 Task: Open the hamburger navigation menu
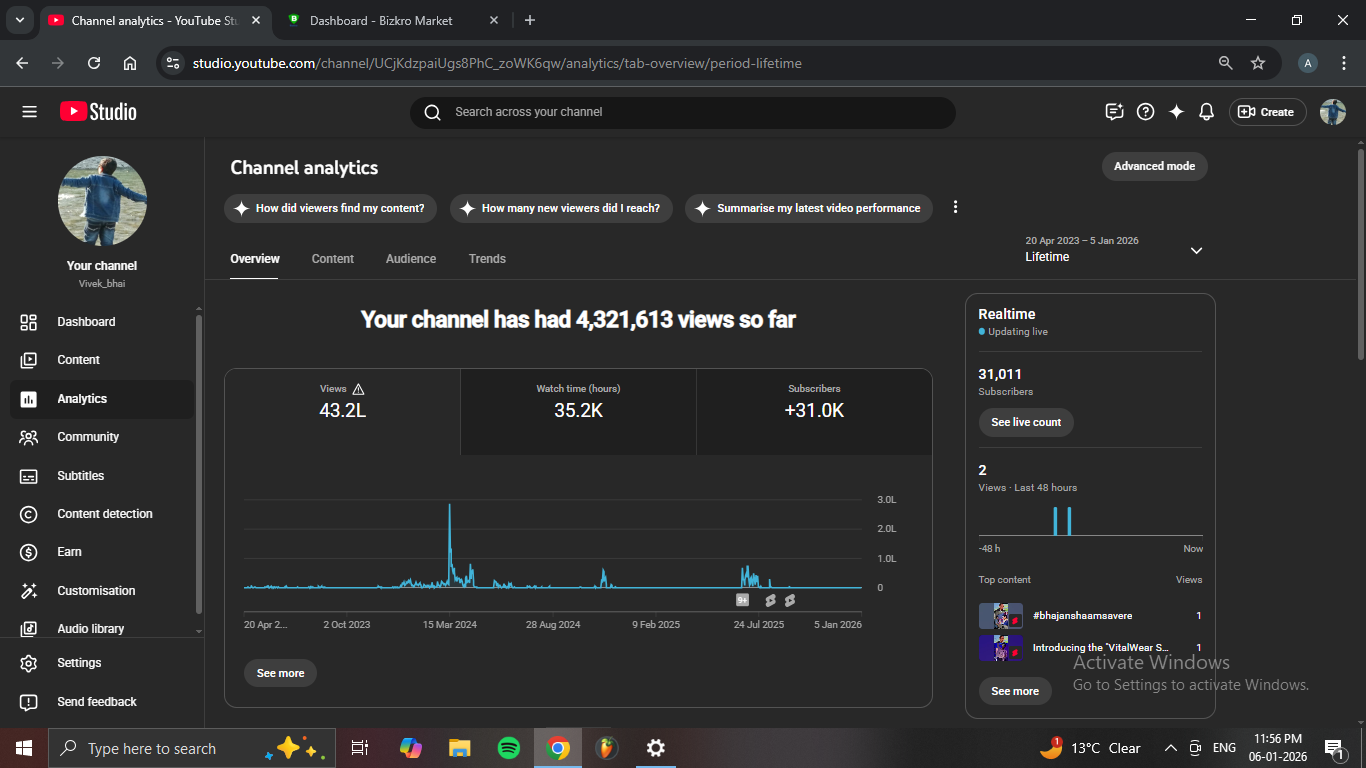(29, 112)
